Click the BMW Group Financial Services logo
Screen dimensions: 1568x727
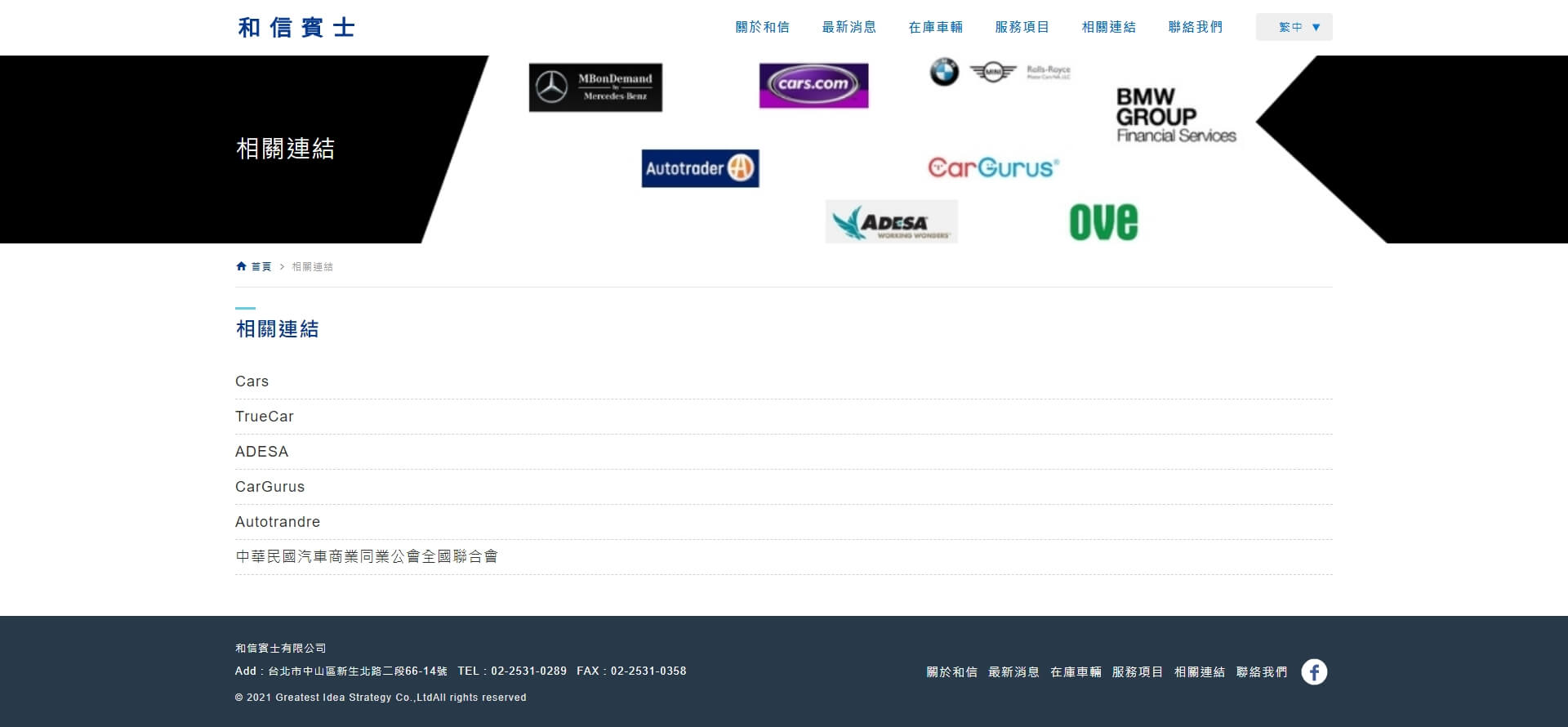coord(1176,115)
